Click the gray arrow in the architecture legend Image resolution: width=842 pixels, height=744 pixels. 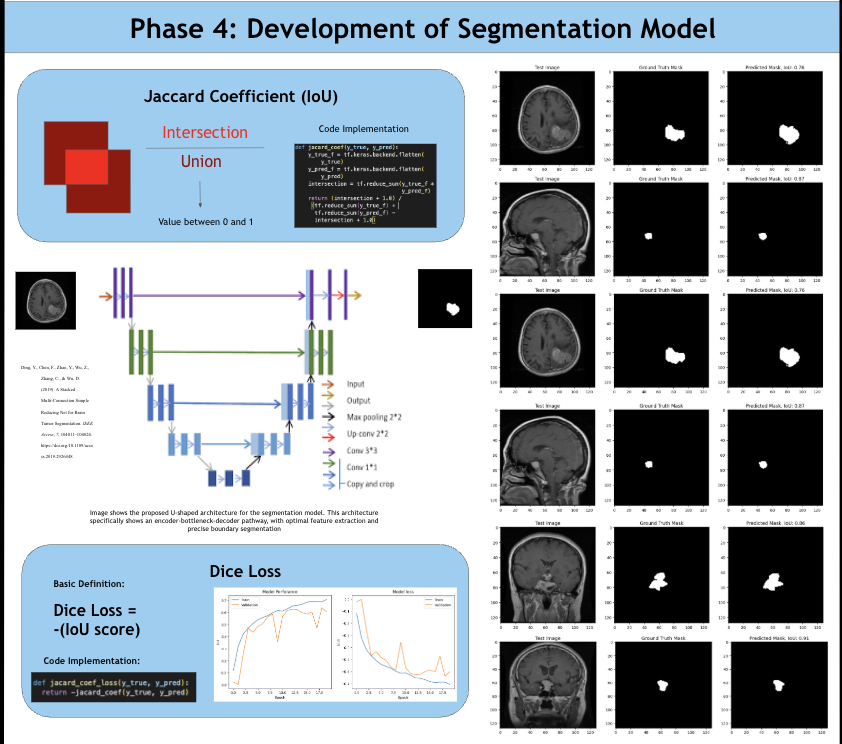click(328, 405)
